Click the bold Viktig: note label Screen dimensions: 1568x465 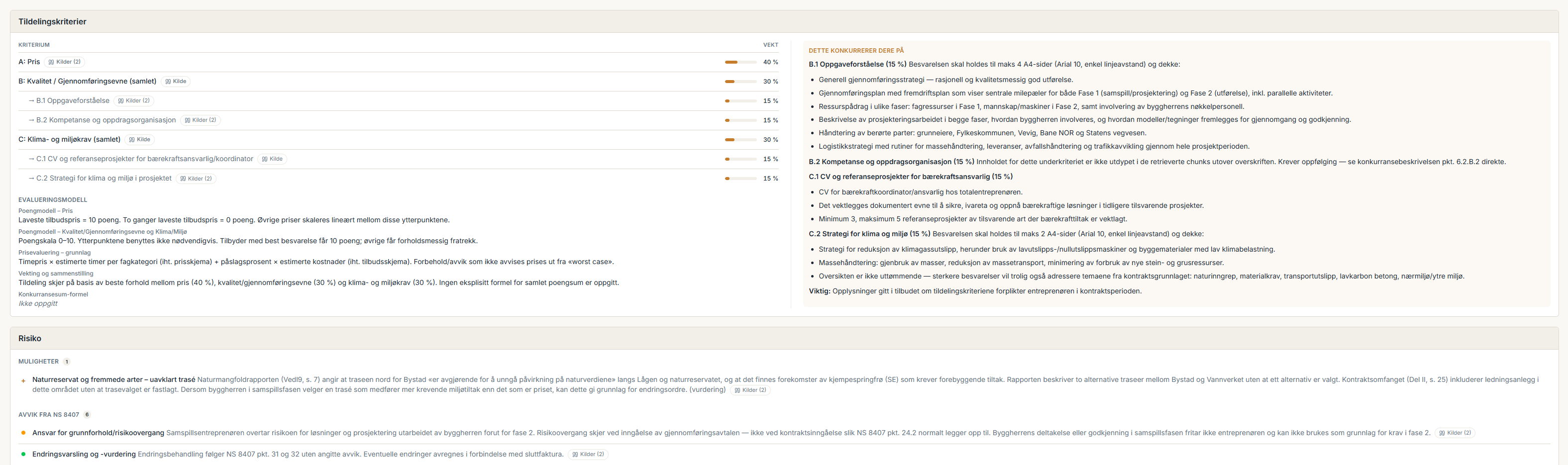[x=820, y=291]
